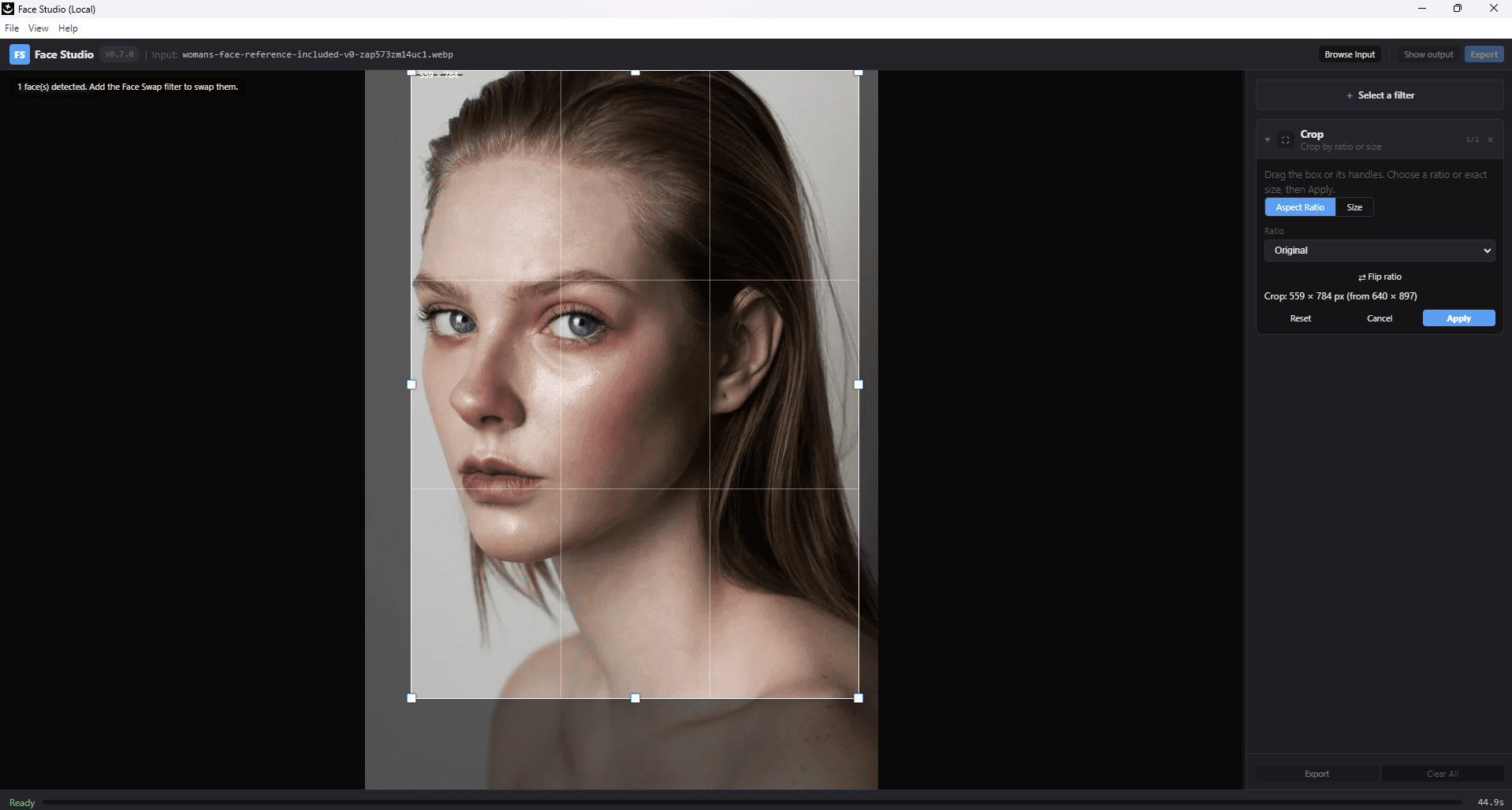Viewport: 1512px width, 810px height.
Task: Click the 44.9s timer in status bar
Action: click(1490, 802)
